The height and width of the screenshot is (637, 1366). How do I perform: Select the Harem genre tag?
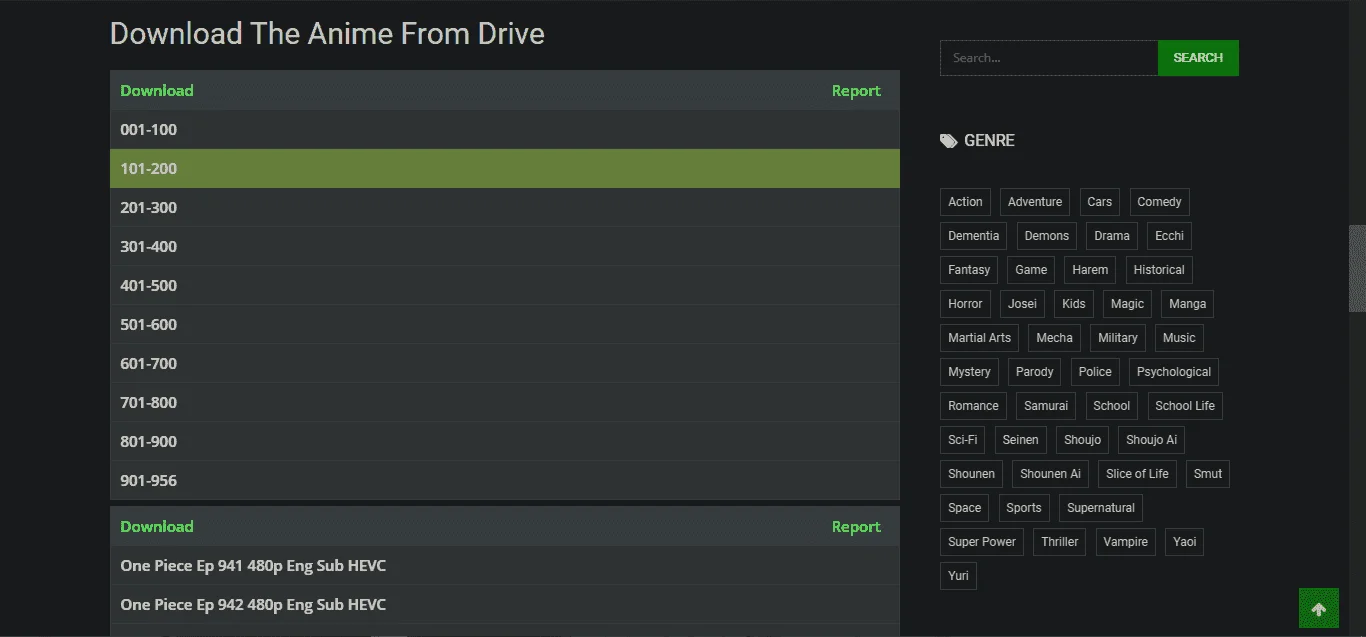pyautogui.click(x=1090, y=270)
